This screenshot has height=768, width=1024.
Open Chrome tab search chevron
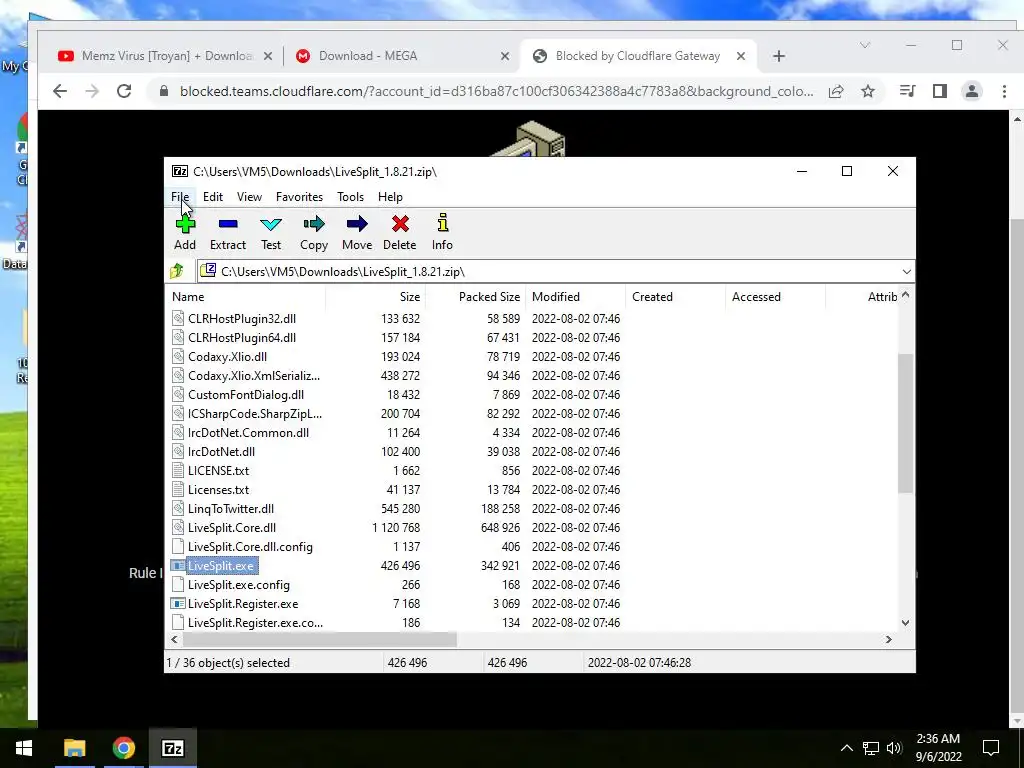click(x=865, y=45)
